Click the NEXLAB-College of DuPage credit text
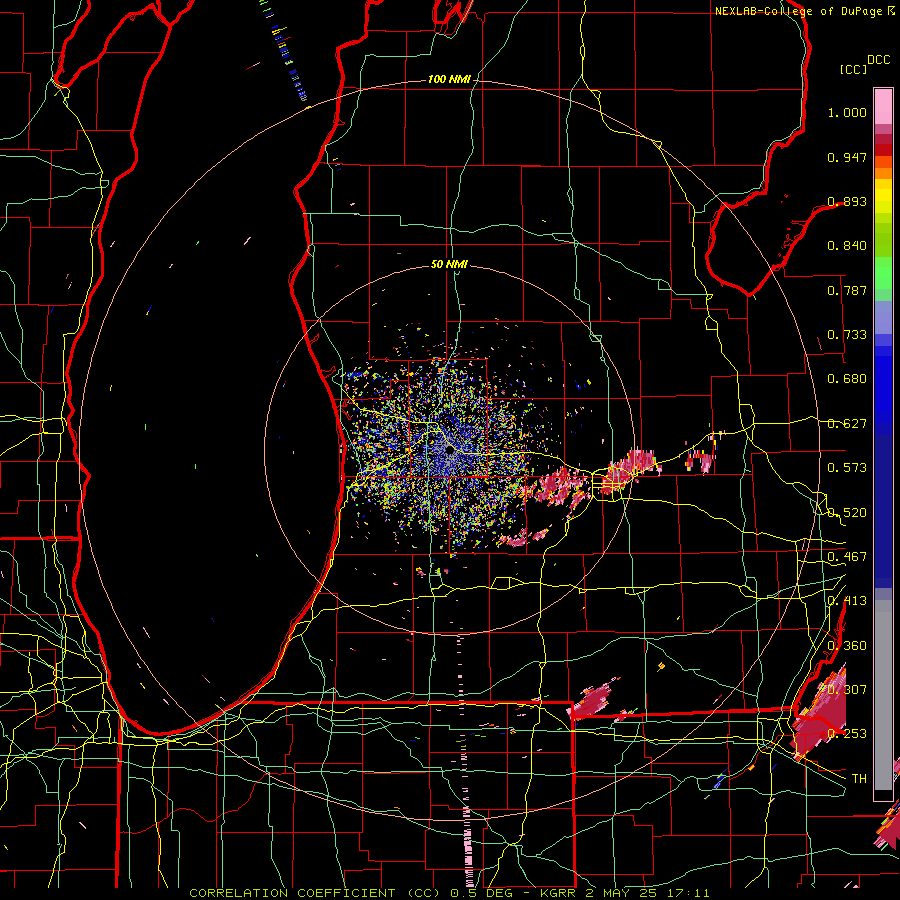Image resolution: width=900 pixels, height=900 pixels. click(x=798, y=11)
